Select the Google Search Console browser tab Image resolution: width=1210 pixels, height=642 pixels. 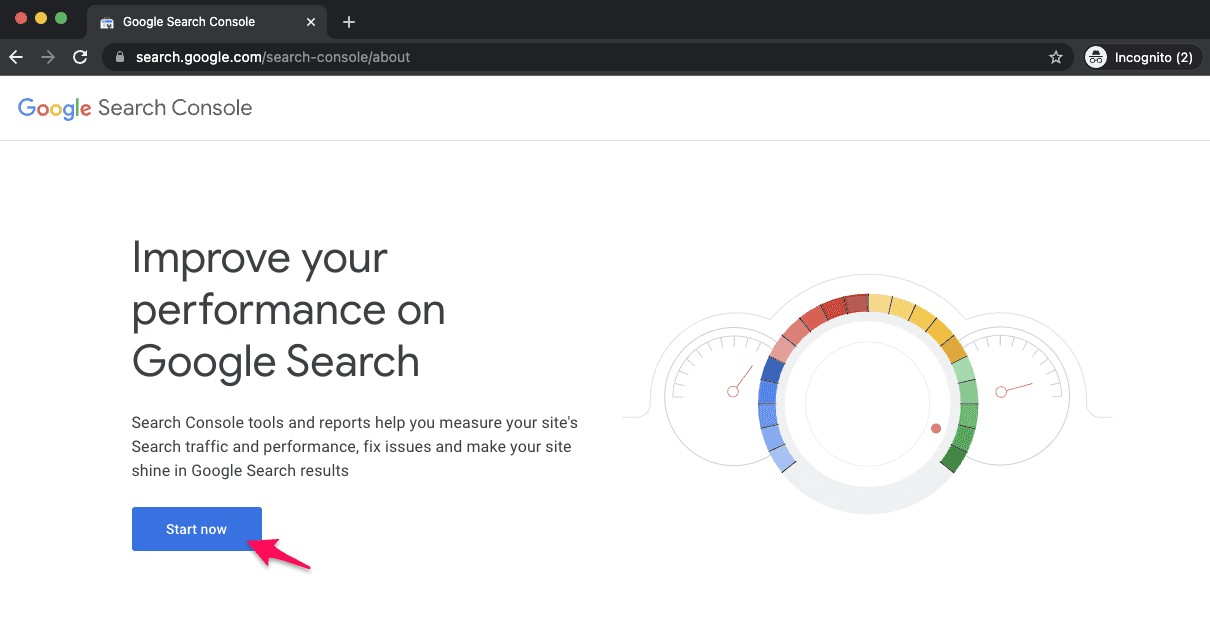tap(190, 22)
